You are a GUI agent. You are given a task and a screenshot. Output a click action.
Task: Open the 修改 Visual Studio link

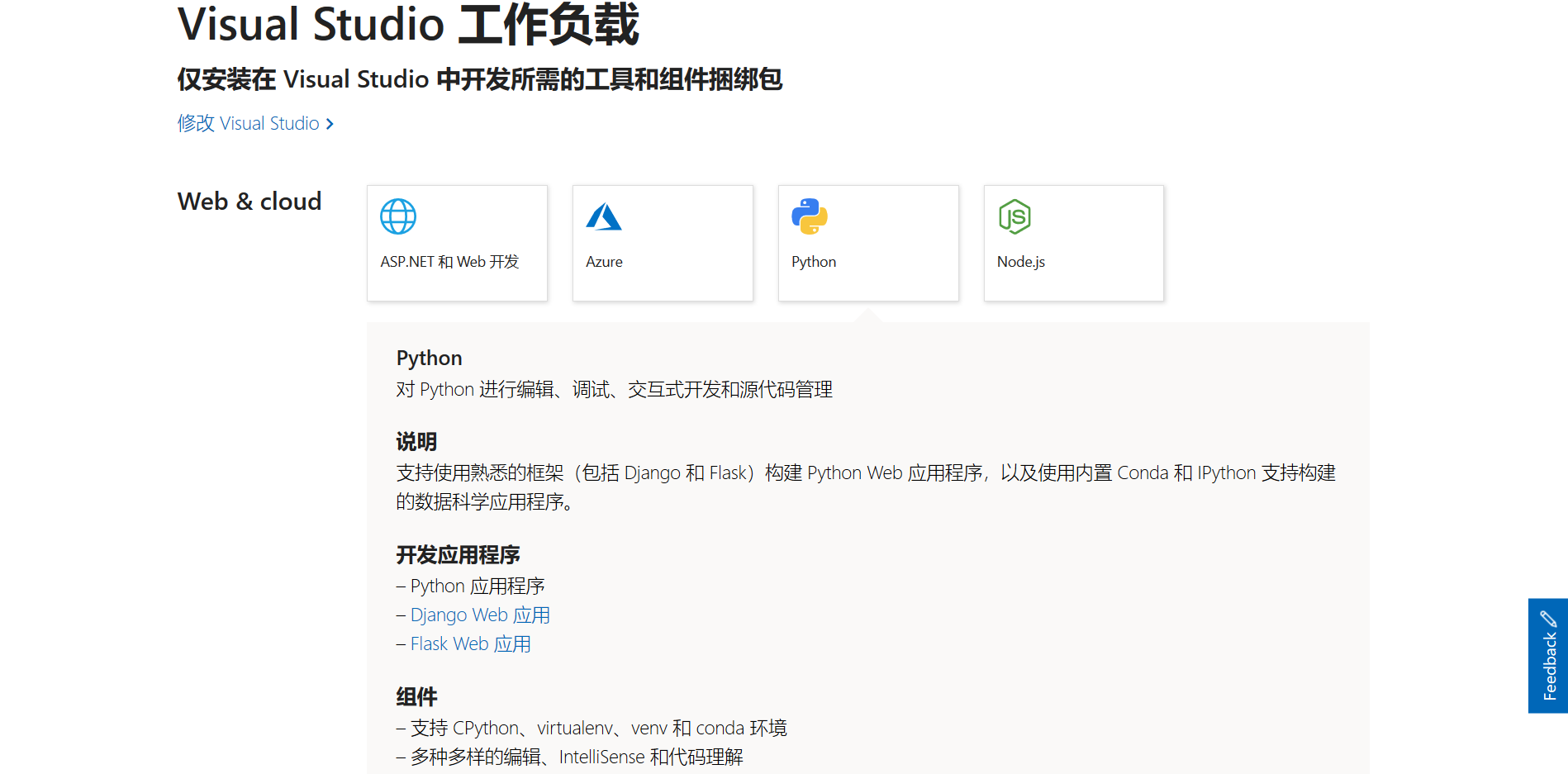[x=255, y=123]
